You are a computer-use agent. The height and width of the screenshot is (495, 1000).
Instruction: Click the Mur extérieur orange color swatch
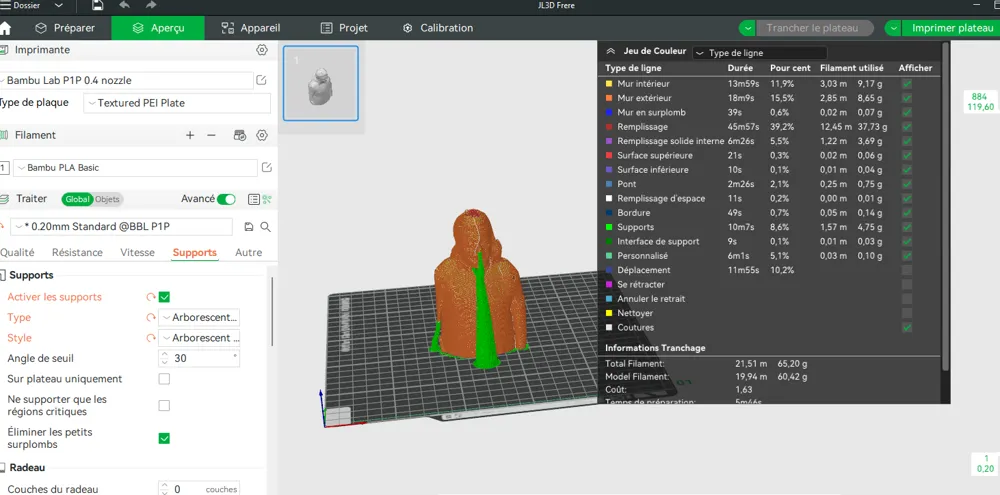coord(608,98)
